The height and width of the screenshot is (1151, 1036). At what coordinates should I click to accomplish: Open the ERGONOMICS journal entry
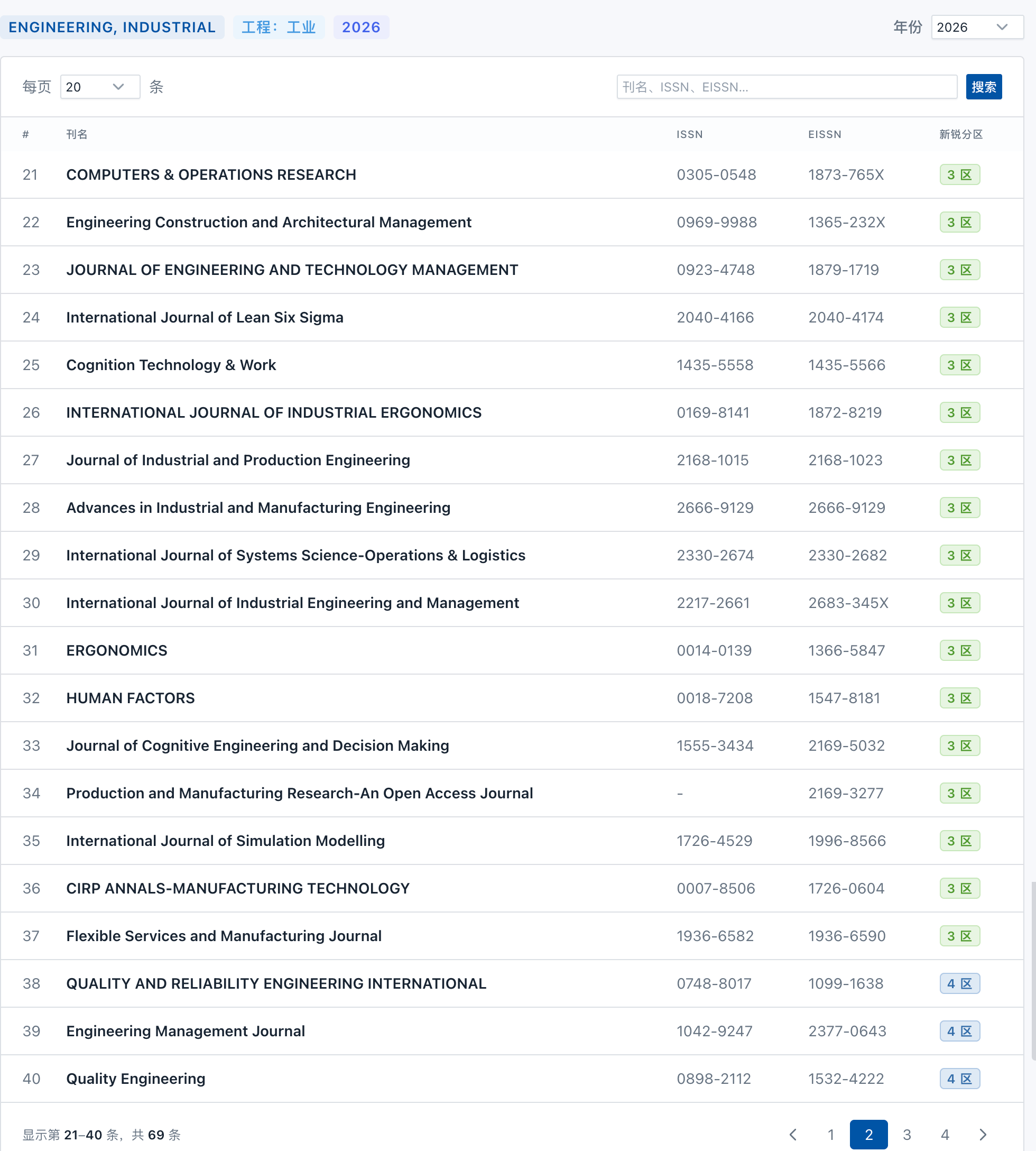click(117, 651)
